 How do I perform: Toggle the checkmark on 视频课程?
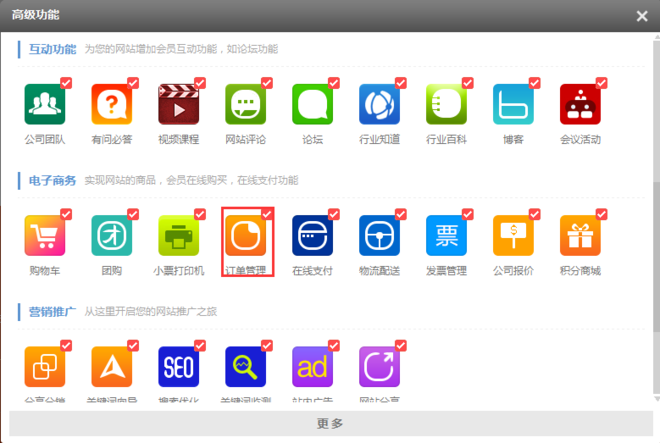(200, 83)
